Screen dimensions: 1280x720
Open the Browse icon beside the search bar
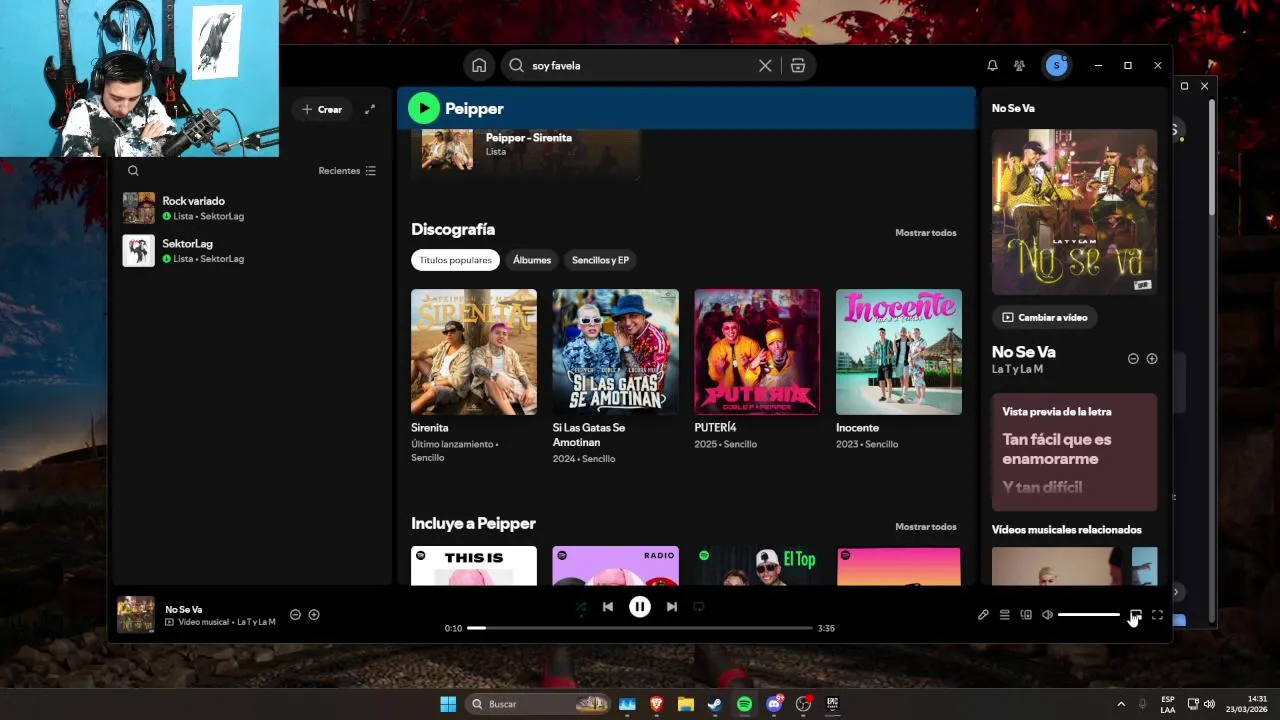798,65
